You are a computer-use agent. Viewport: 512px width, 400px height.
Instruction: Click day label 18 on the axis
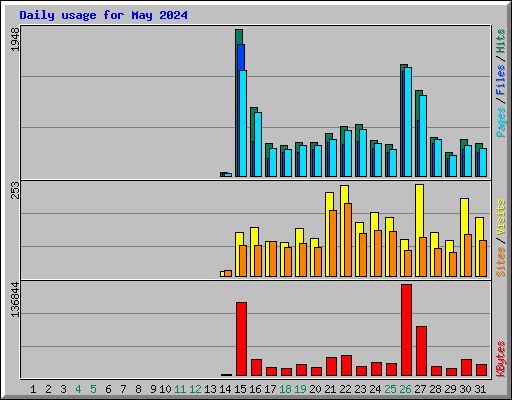point(285,389)
